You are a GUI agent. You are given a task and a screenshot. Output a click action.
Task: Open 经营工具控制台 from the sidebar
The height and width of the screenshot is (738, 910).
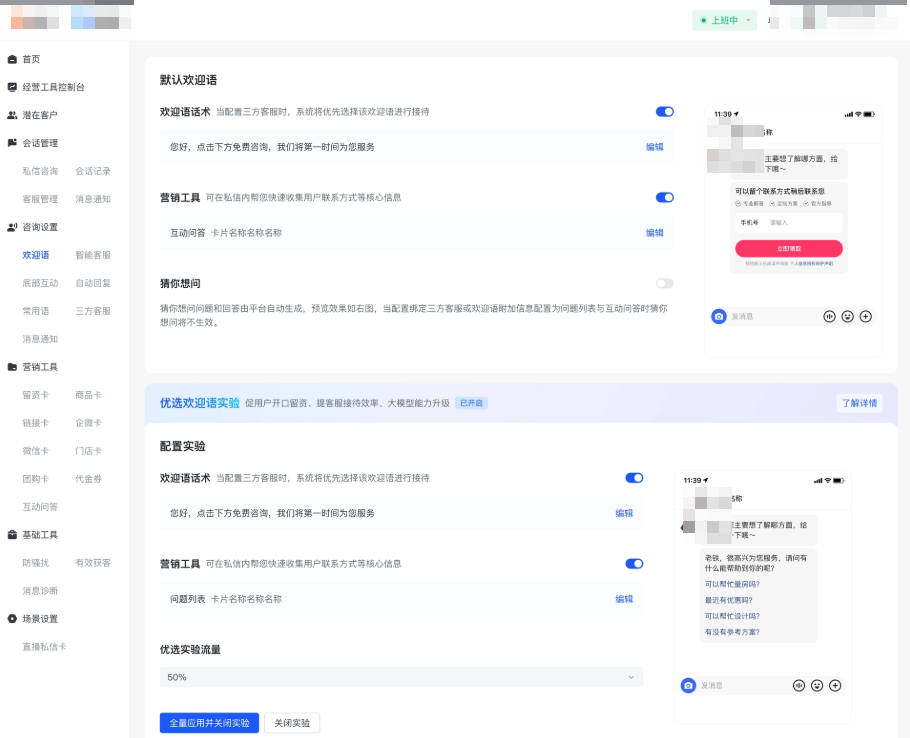coord(10,86)
